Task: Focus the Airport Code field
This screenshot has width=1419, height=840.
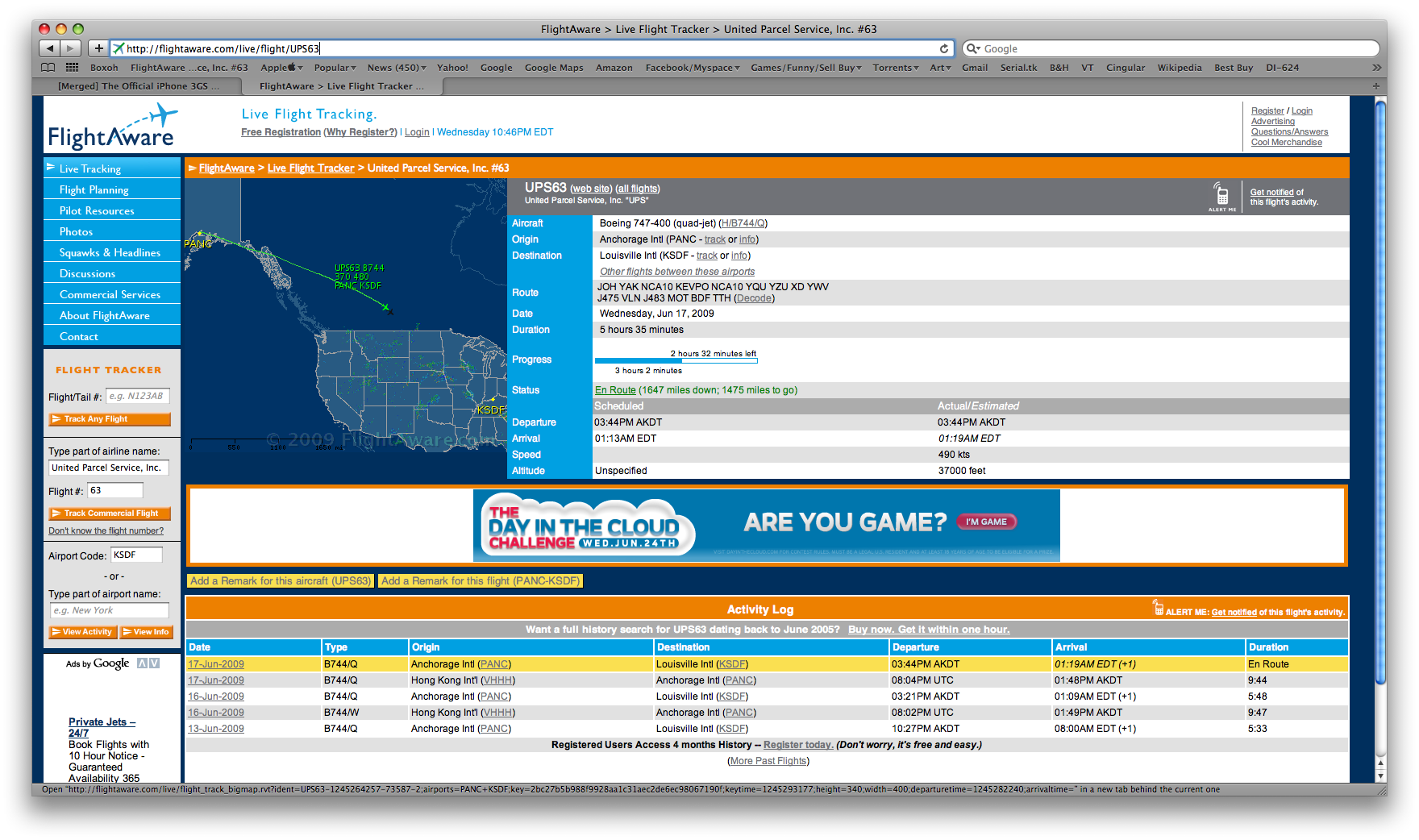Action: (136, 555)
